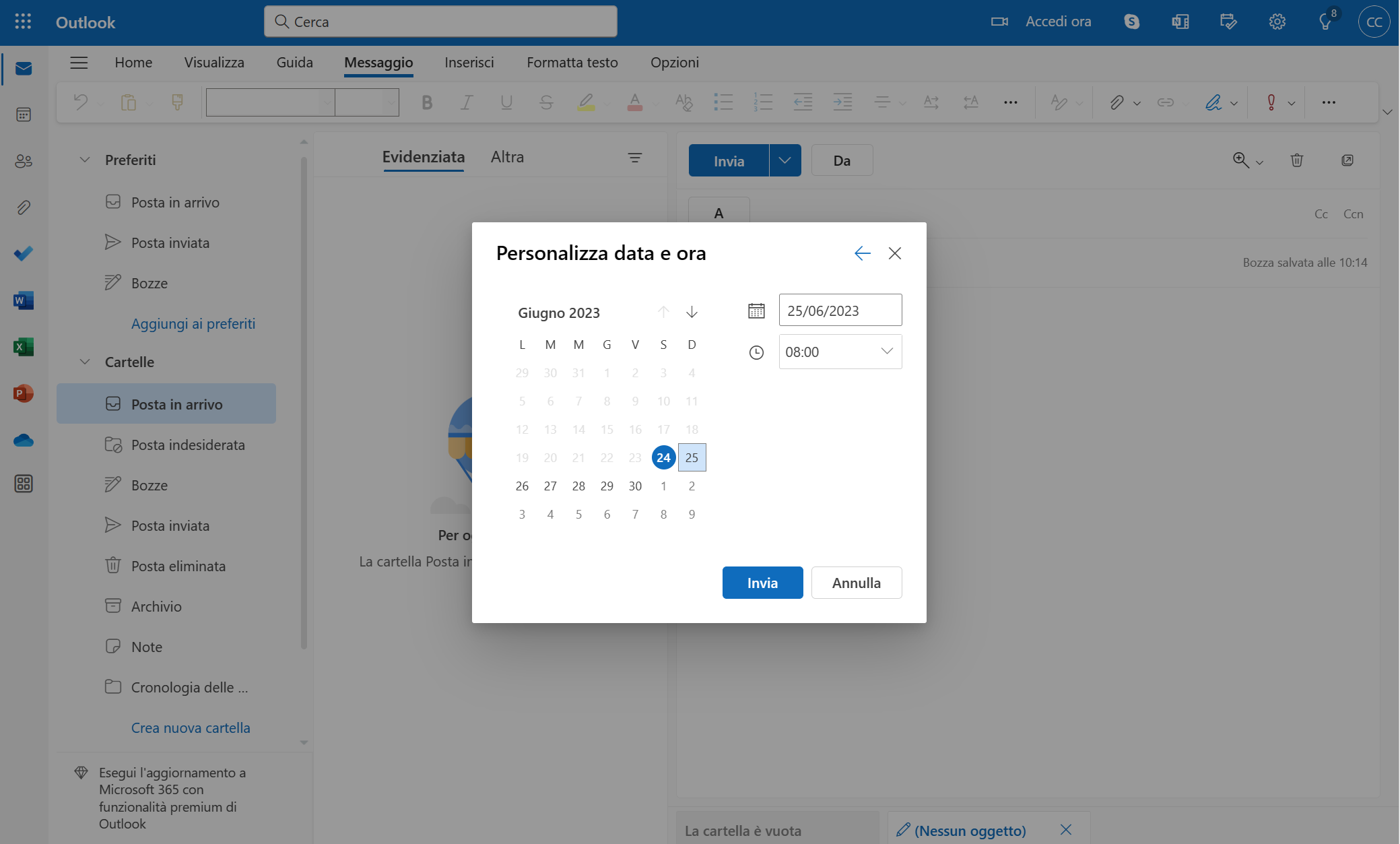This screenshot has height=844, width=1400.
Task: Open the Altra inbox tab
Action: pos(507,156)
